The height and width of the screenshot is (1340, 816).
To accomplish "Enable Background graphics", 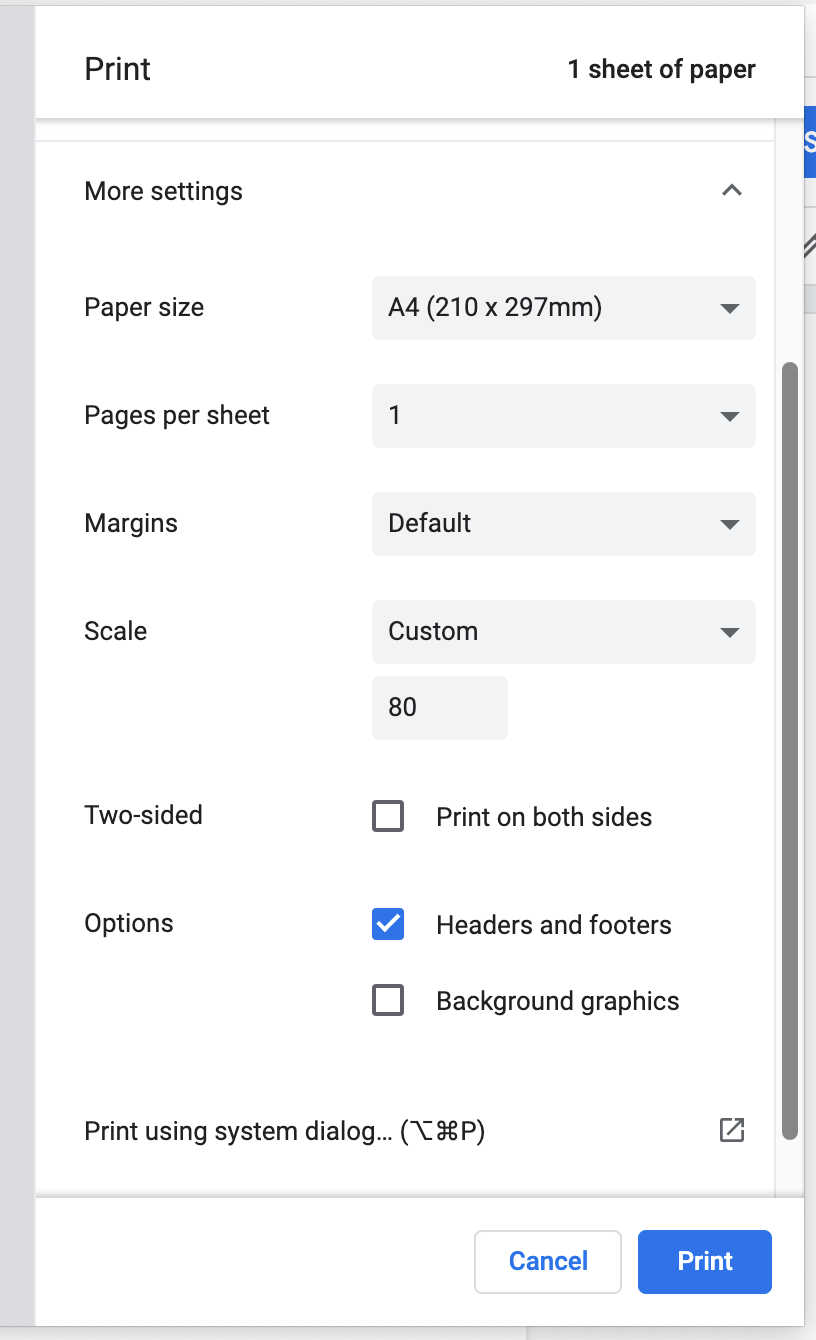I will (x=388, y=1000).
